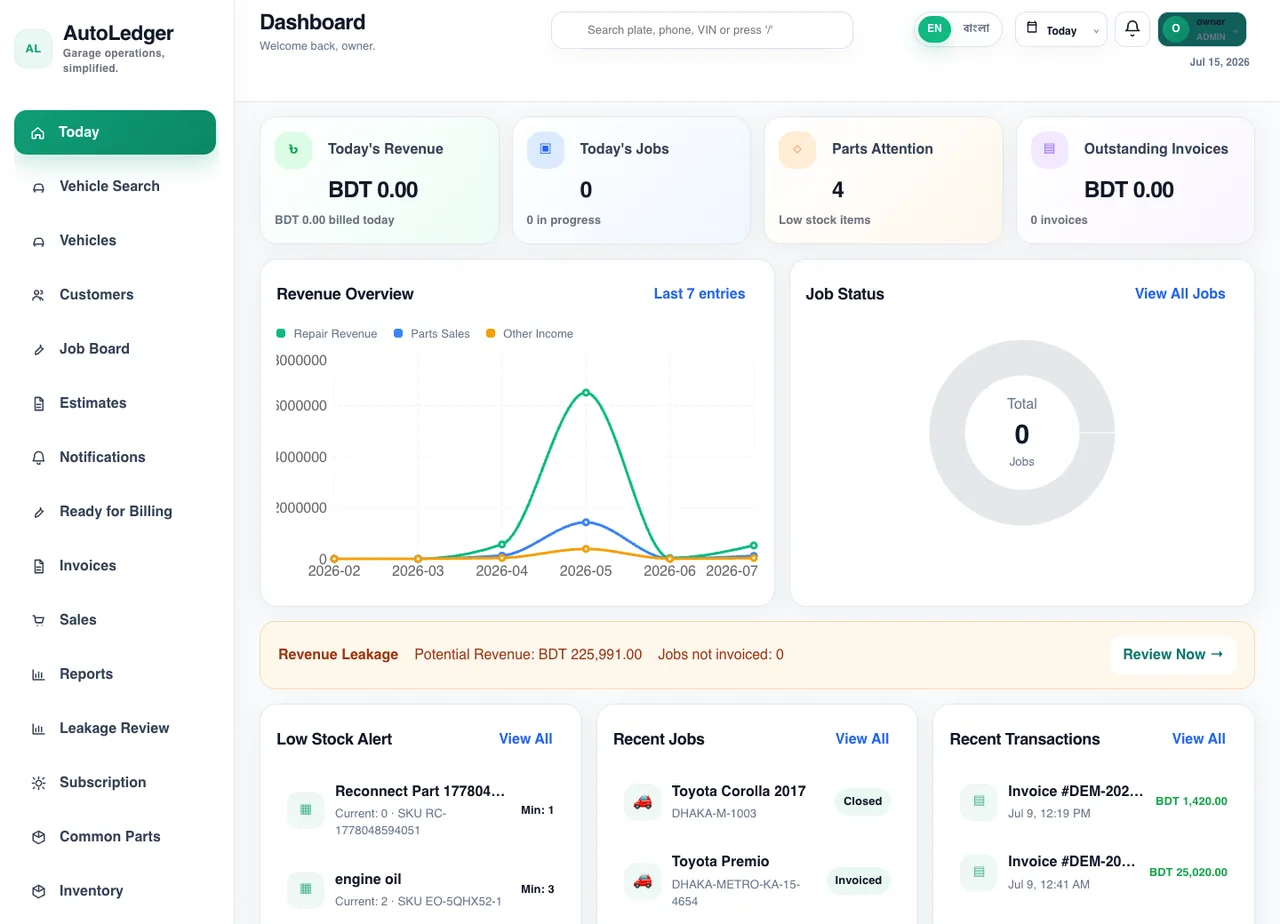Open Ready for Billing page
1280x924 pixels.
[x=115, y=511]
